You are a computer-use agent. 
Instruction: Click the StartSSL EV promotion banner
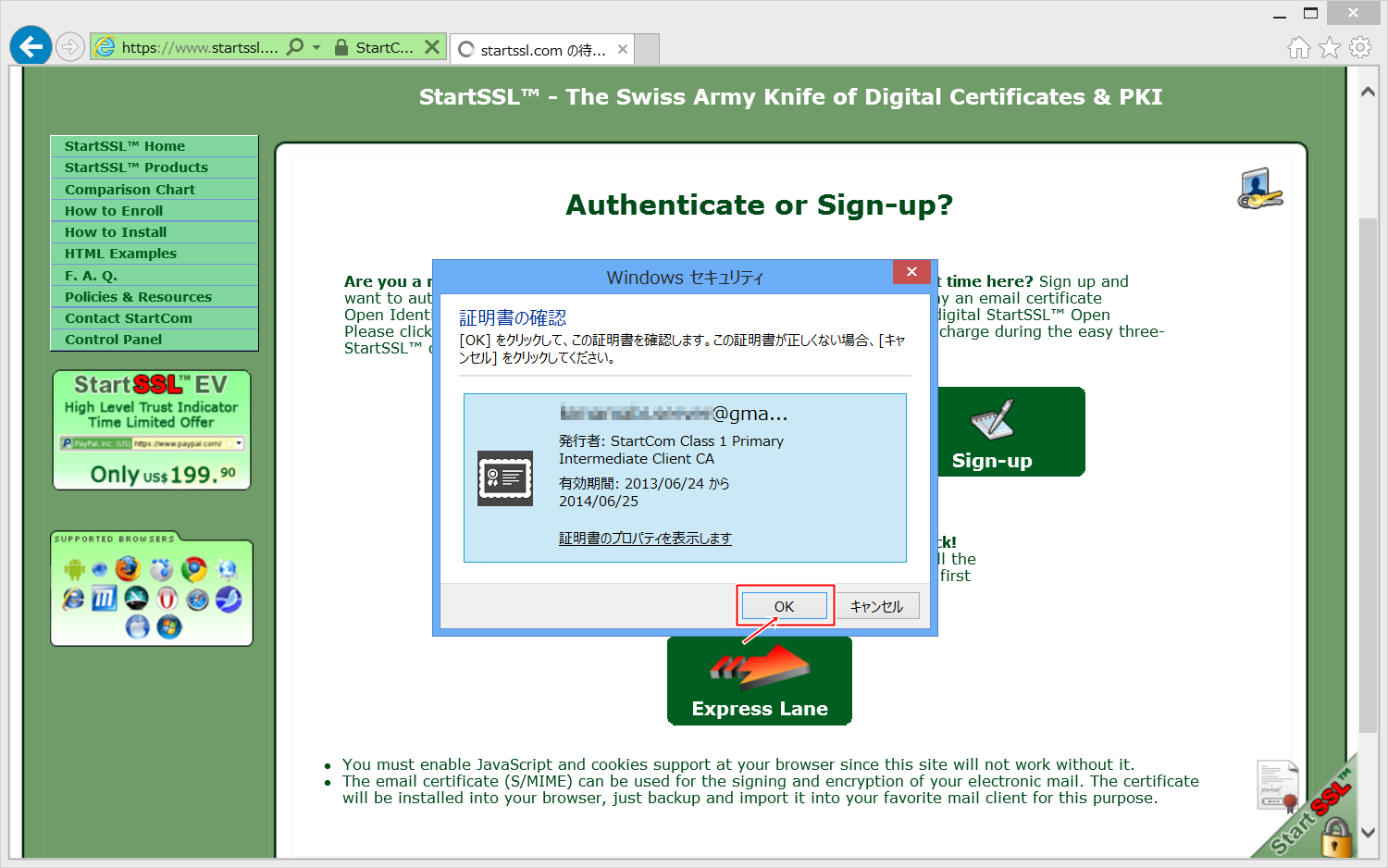(152, 430)
